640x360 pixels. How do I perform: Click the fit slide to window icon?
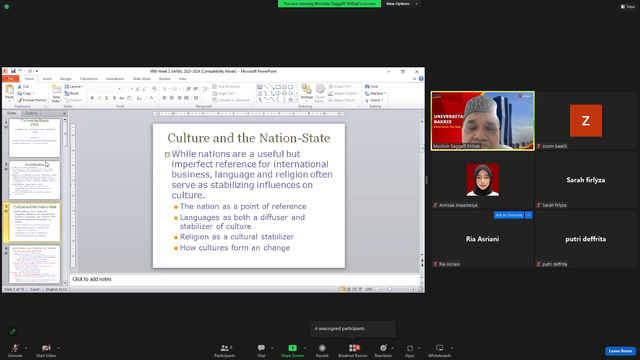pyautogui.click(x=420, y=289)
